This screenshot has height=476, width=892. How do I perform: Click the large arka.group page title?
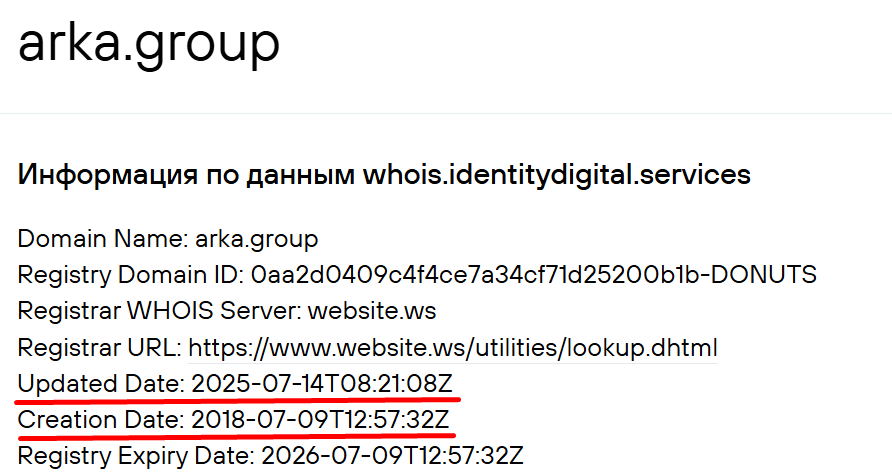(x=148, y=43)
